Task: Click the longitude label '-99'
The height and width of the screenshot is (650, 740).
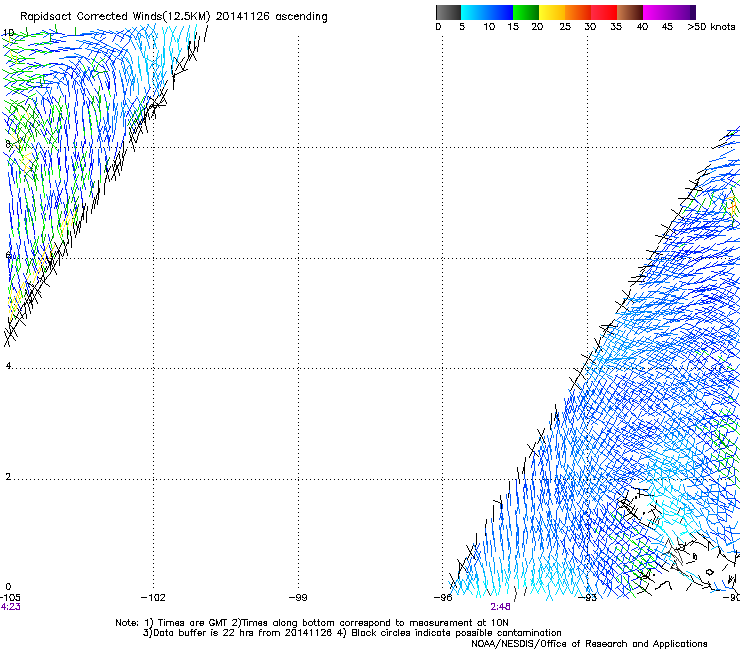Action: (298, 598)
